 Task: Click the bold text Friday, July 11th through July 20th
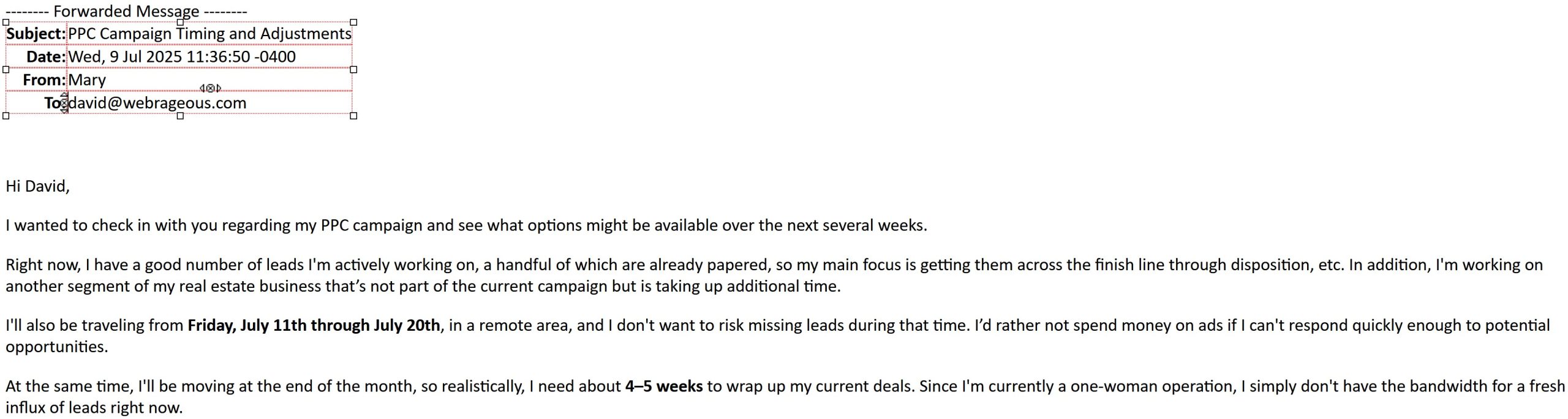[314, 325]
